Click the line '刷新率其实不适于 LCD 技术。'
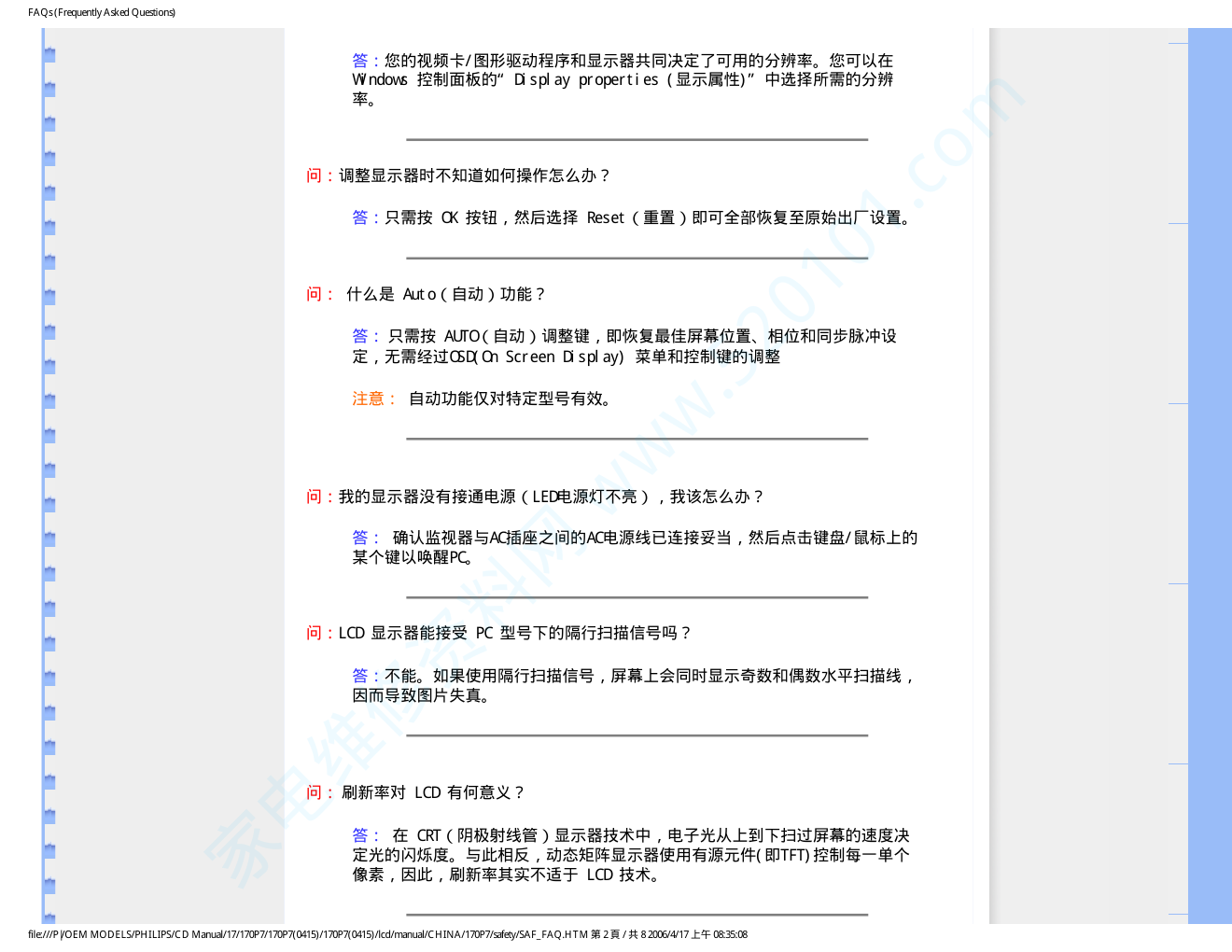The height and width of the screenshot is (952, 1232). point(554,875)
